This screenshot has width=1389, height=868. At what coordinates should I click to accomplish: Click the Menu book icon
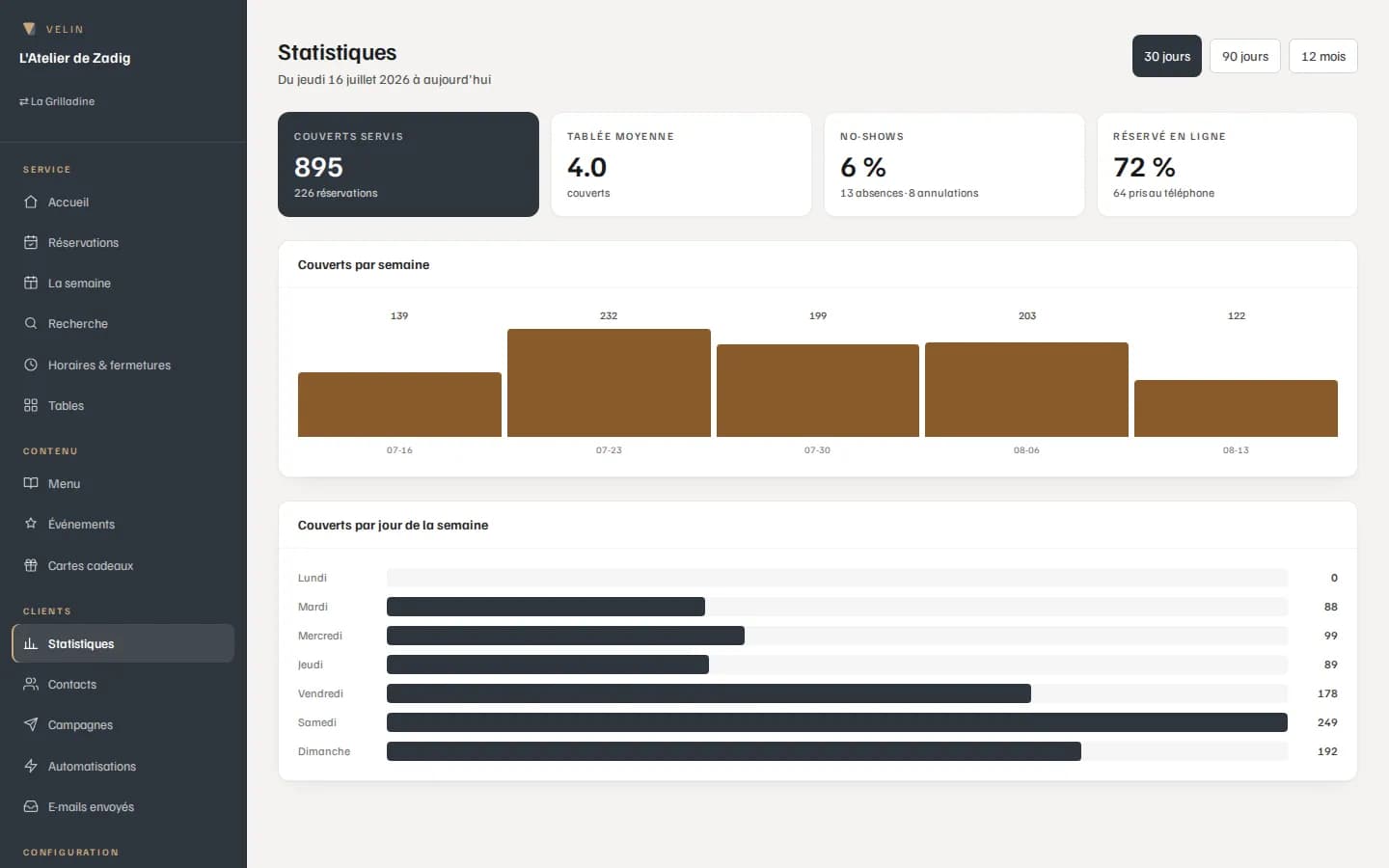[31, 484]
